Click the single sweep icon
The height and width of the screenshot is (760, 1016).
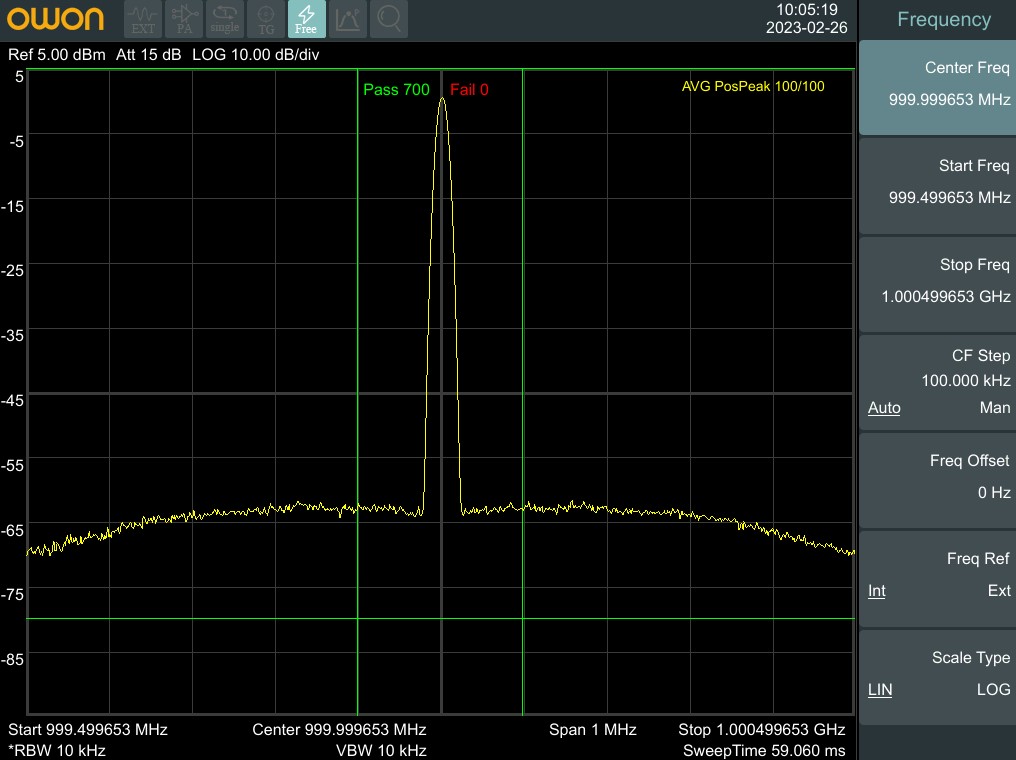225,19
